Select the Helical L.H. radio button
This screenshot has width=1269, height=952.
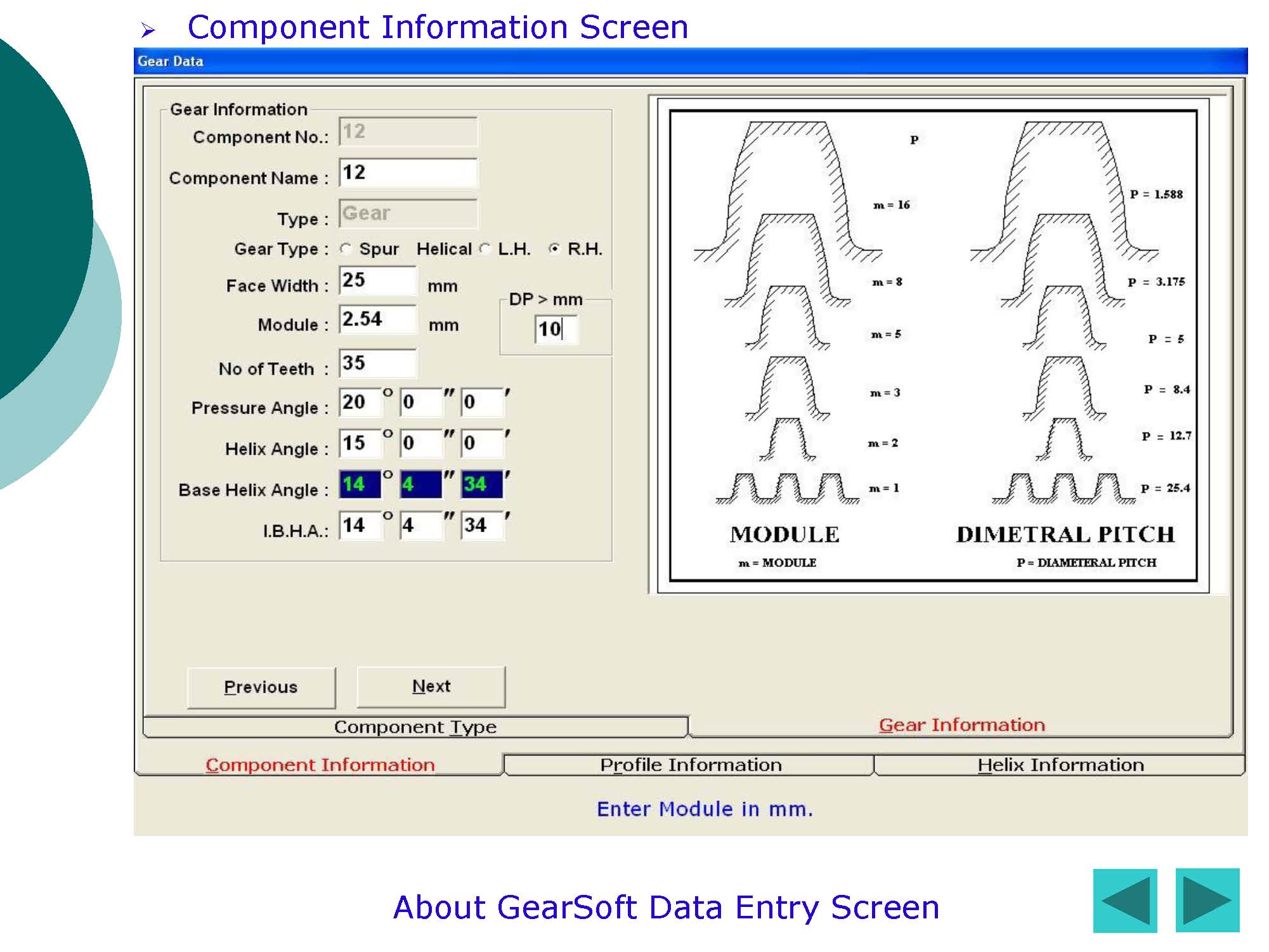pyautogui.click(x=485, y=249)
